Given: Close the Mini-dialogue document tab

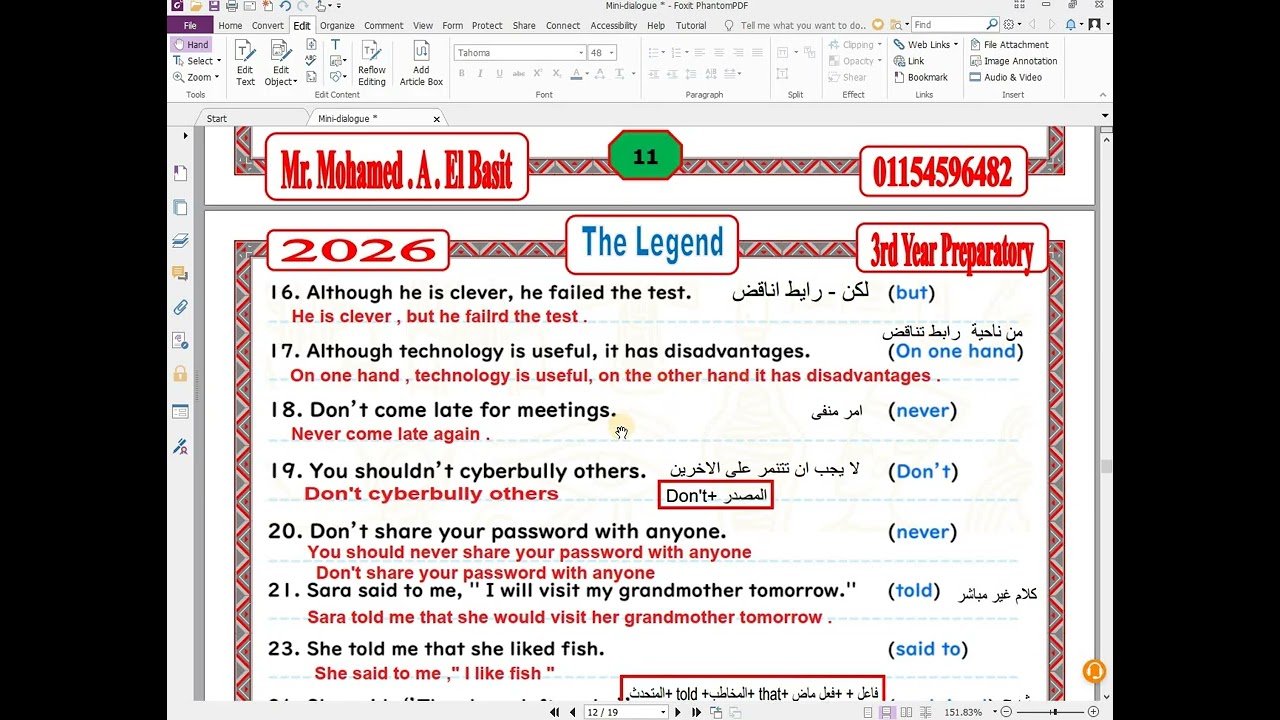Looking at the screenshot, I should coord(436,119).
